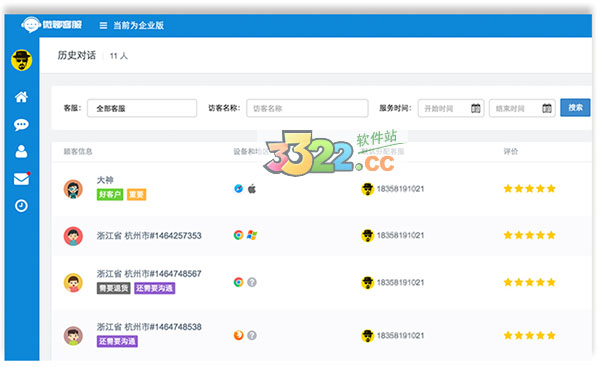The width and height of the screenshot is (600, 367).
Task: Click the star rating in 大神 row
Action: pos(530,189)
